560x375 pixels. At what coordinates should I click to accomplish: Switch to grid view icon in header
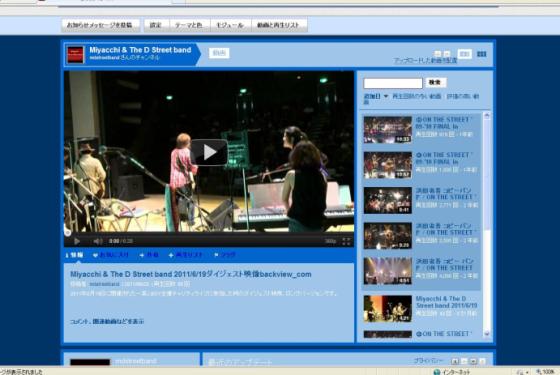[482, 54]
